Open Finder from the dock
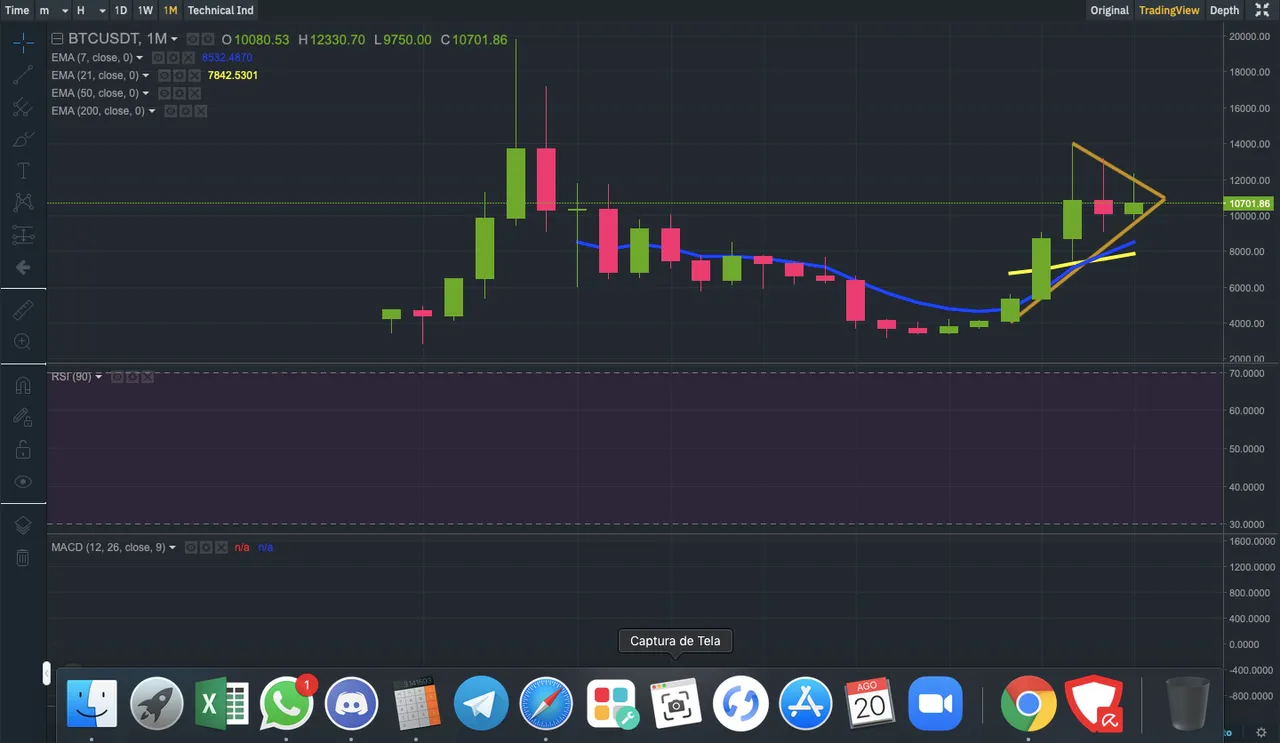 click(x=92, y=703)
